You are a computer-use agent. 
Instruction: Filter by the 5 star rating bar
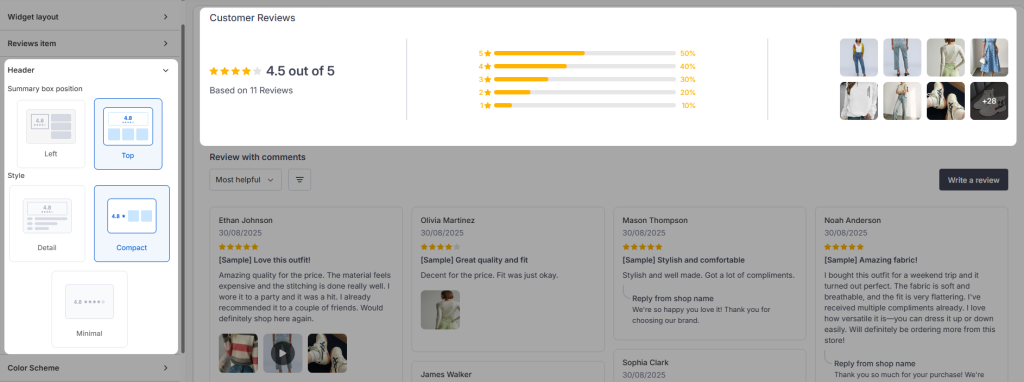pos(586,53)
